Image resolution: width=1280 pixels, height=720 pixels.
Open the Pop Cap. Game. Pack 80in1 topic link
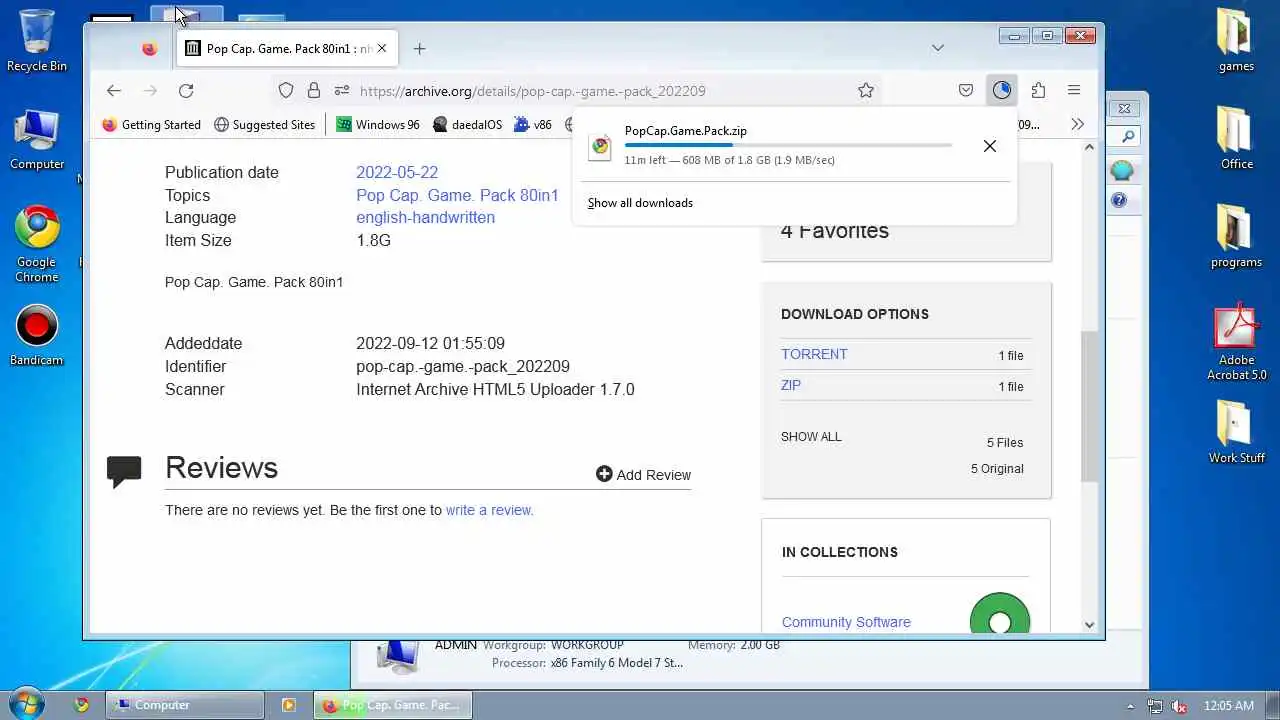(x=457, y=195)
